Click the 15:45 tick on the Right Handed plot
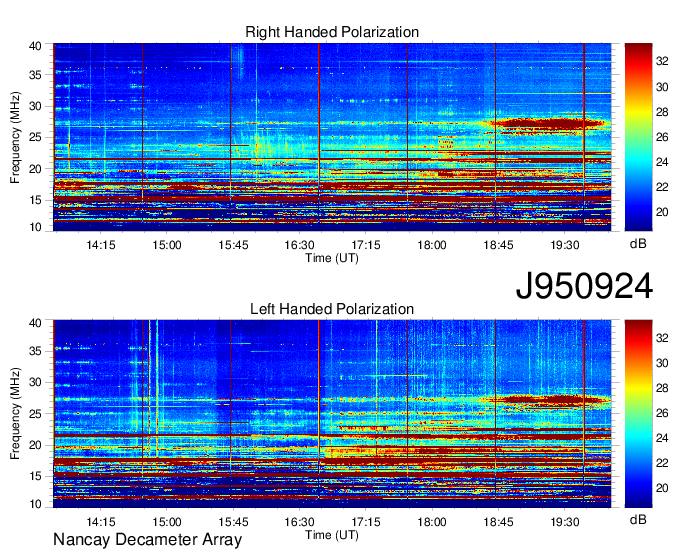The height and width of the screenshot is (552, 680). [x=233, y=245]
